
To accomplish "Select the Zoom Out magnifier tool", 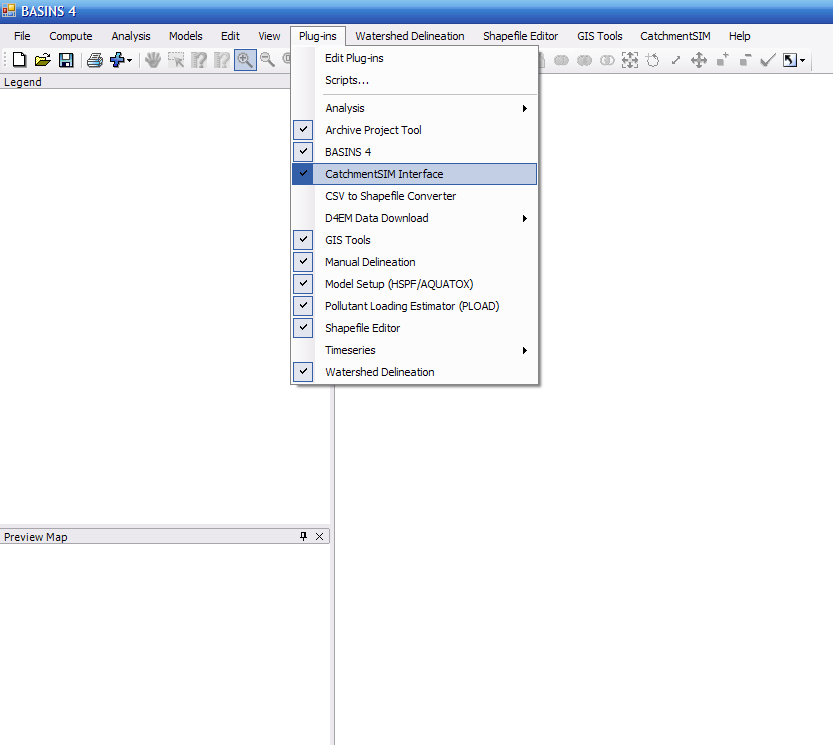I will click(x=267, y=60).
